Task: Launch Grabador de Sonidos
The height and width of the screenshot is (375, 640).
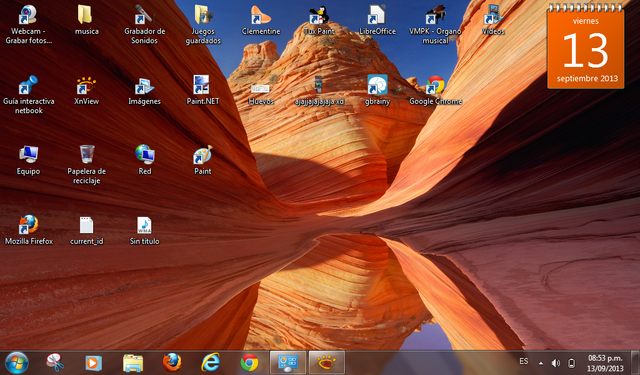Action: [x=144, y=24]
